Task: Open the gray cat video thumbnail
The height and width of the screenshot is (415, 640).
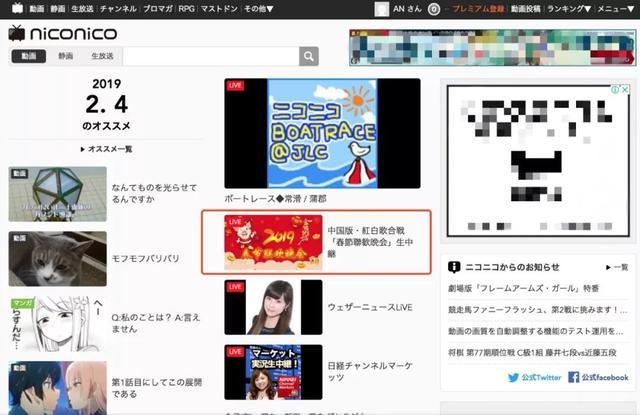Action: point(58,259)
